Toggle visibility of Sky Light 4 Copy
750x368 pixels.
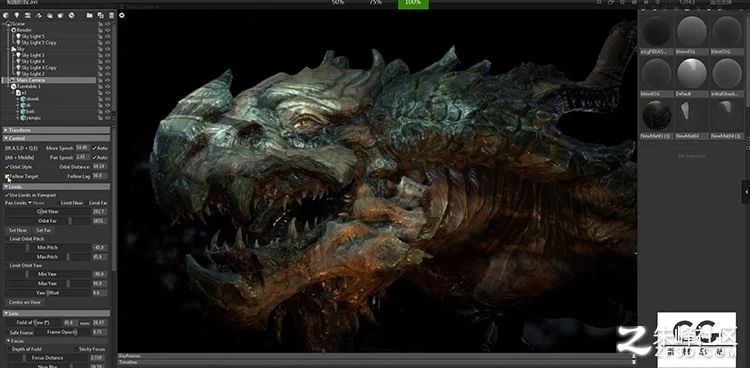108,68
